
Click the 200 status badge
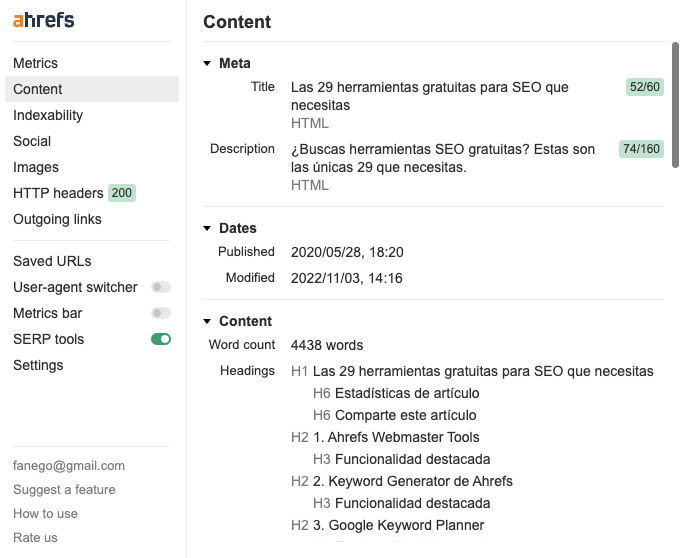click(122, 193)
